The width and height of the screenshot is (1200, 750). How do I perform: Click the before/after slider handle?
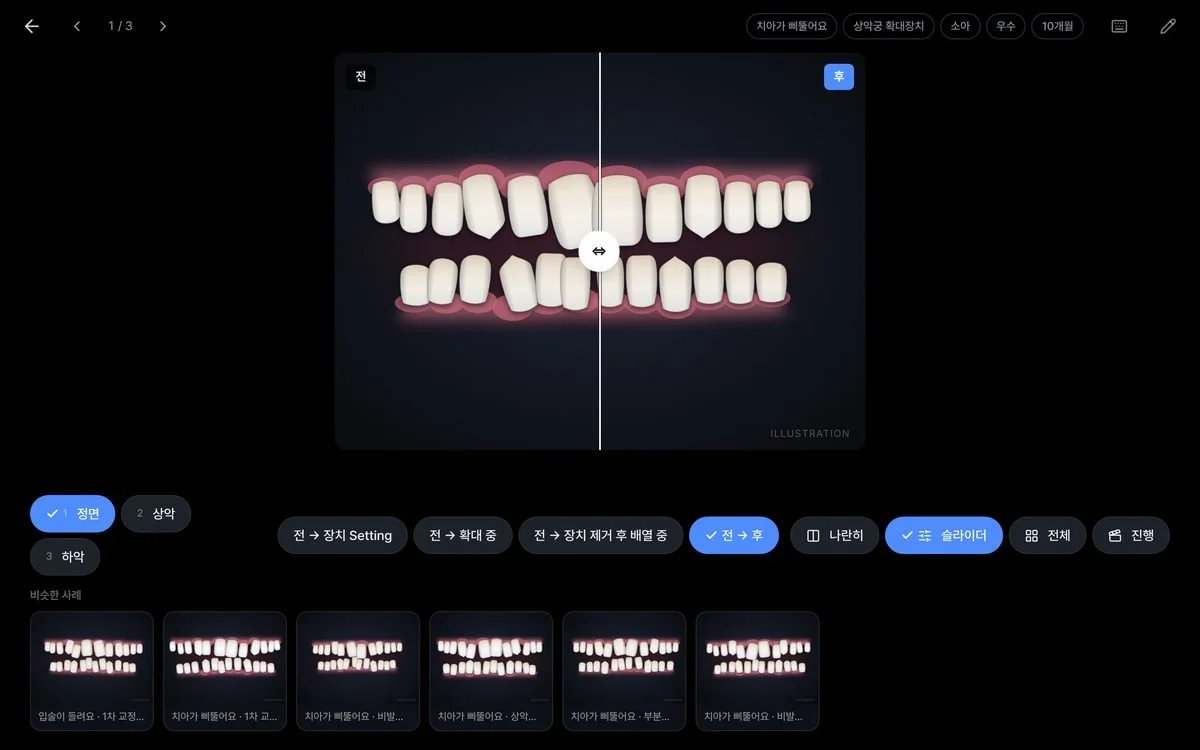(599, 251)
